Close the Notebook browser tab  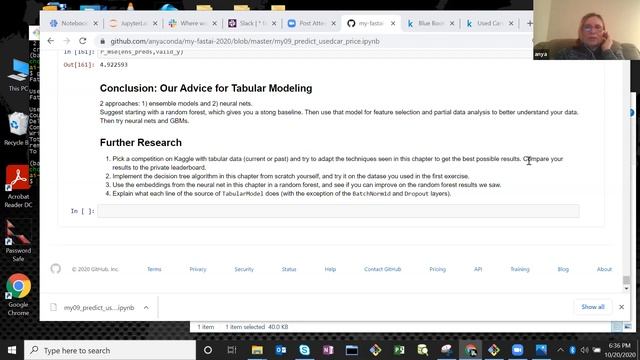(x=96, y=23)
